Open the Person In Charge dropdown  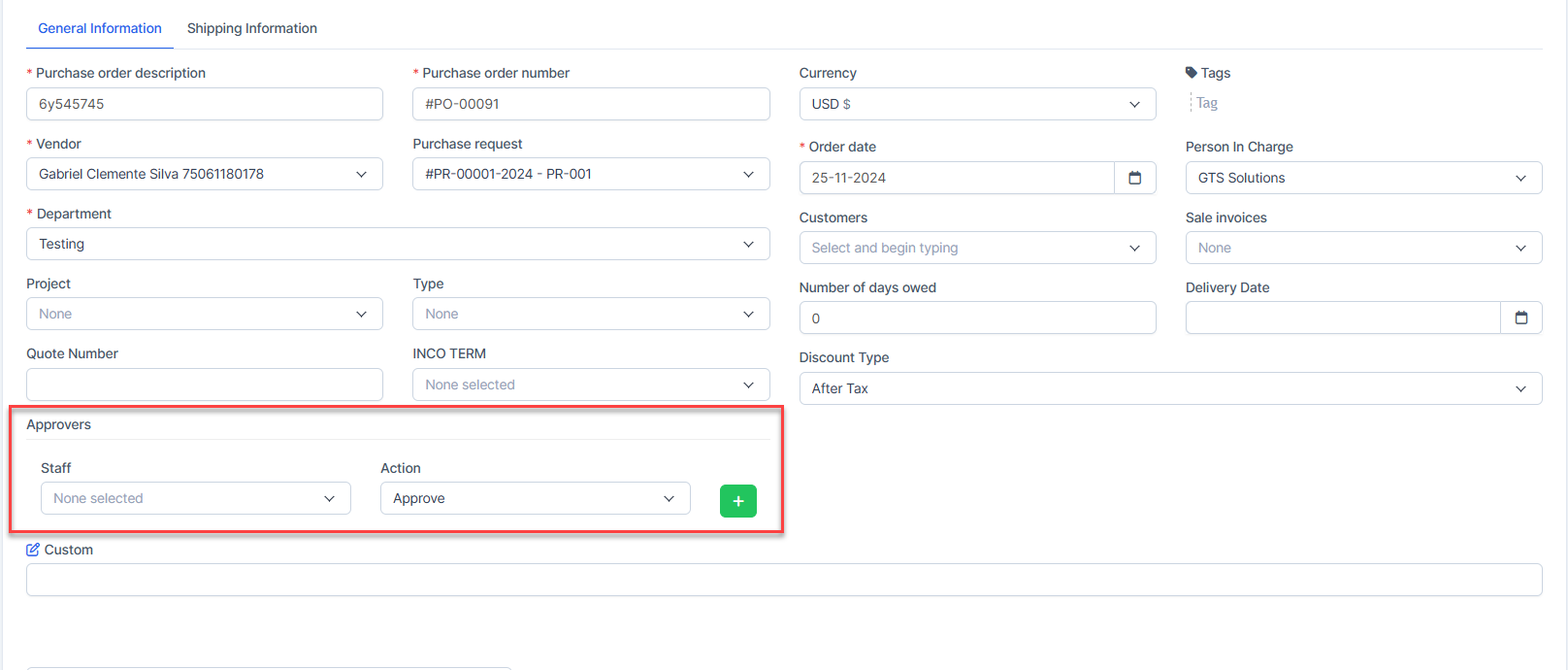coord(1362,178)
